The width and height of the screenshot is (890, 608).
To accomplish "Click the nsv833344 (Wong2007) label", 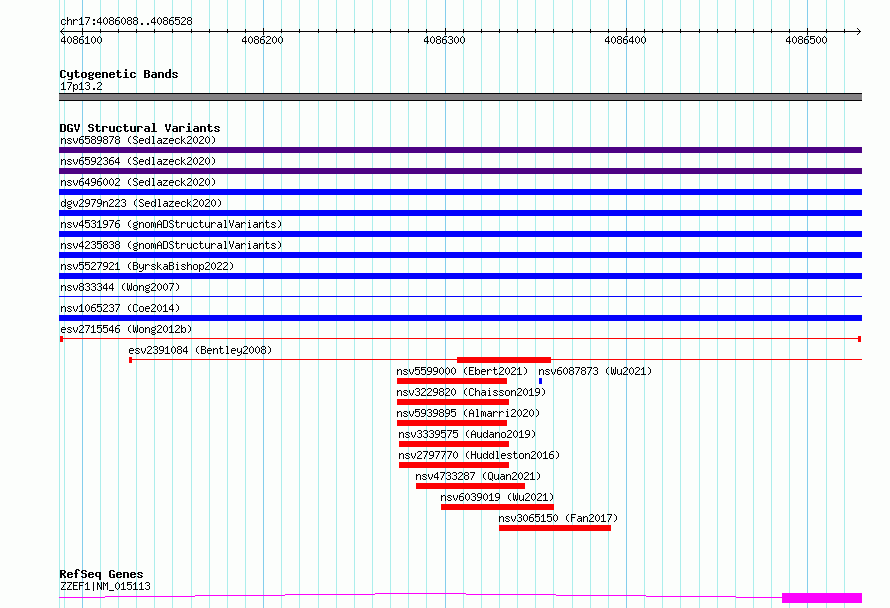I will point(120,287).
